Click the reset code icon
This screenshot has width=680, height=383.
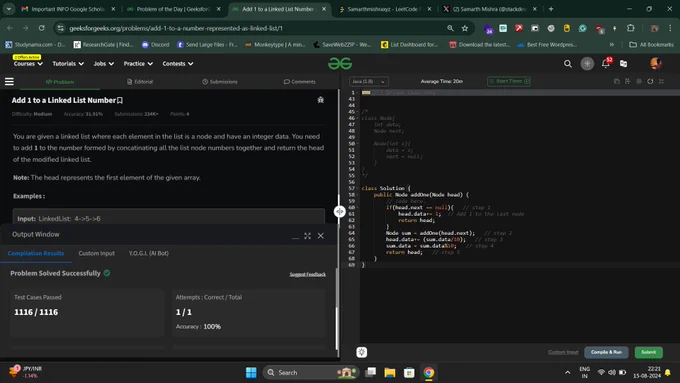[x=650, y=81]
